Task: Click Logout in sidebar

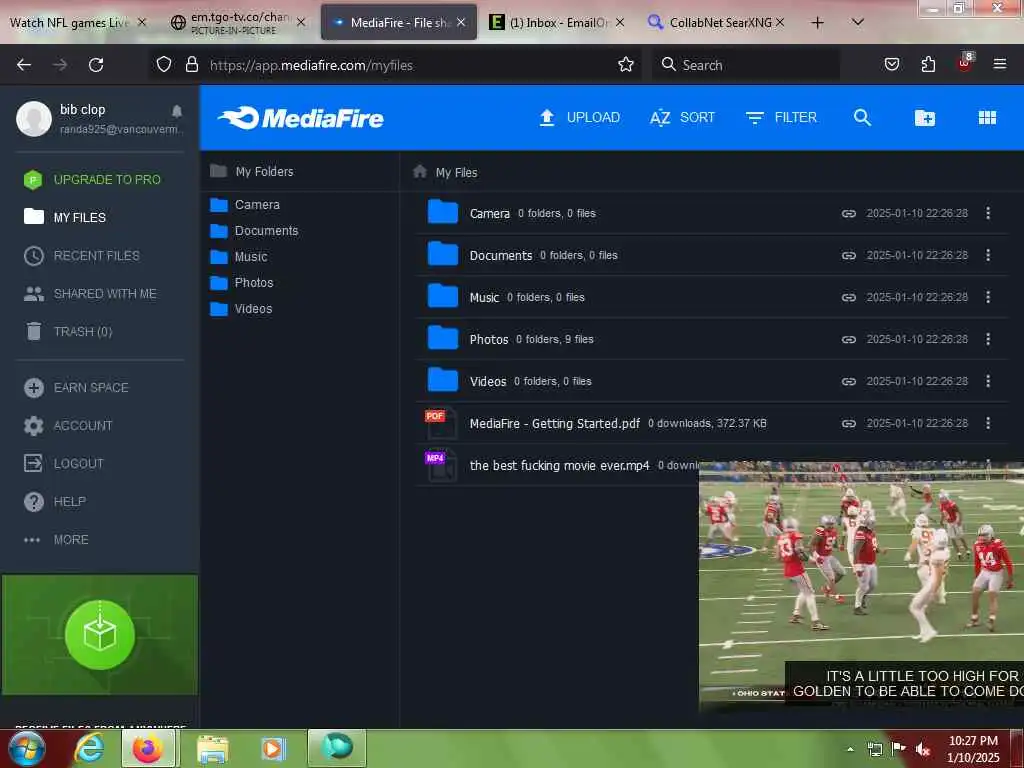Action: point(64,464)
